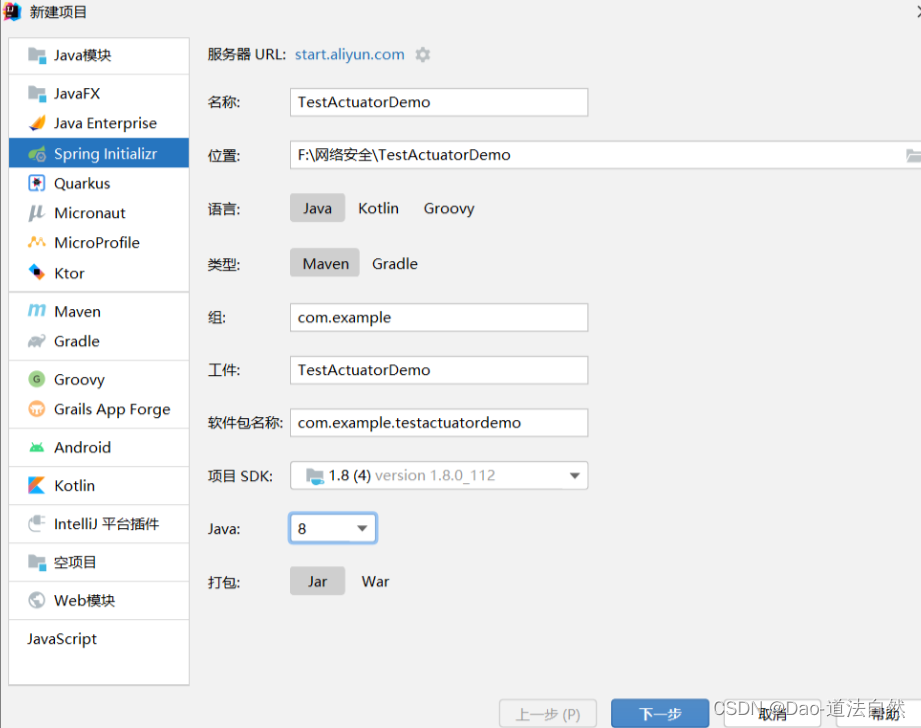The height and width of the screenshot is (728, 921).
Task: Click the Grails App Forge icon
Action: [x=37, y=408]
